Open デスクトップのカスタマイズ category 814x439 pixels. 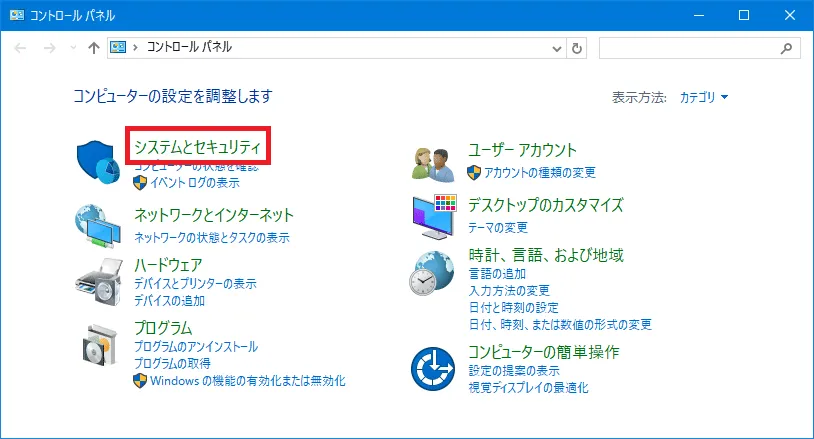pyautogui.click(x=546, y=205)
